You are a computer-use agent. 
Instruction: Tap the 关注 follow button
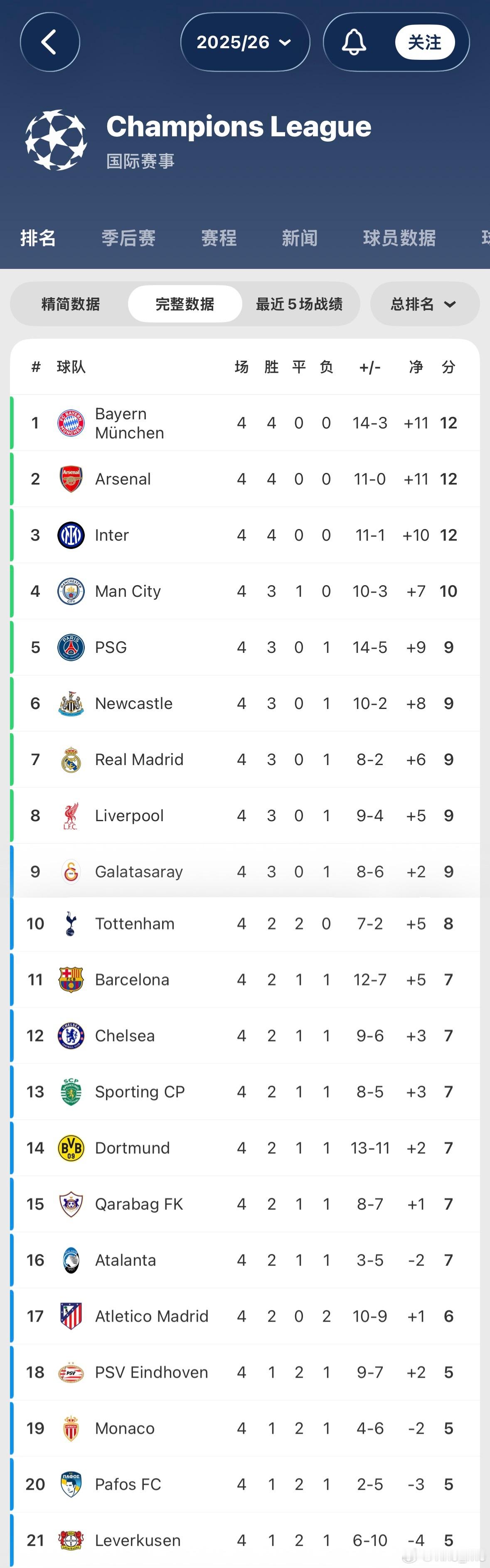tap(425, 42)
